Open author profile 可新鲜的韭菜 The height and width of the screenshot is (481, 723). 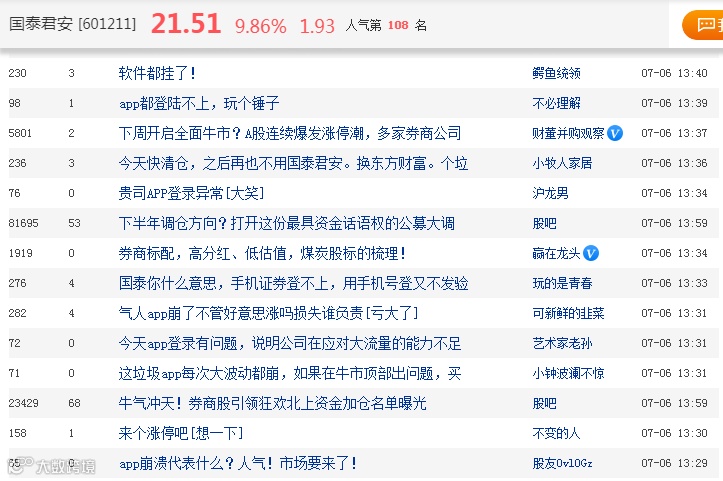[x=568, y=313]
